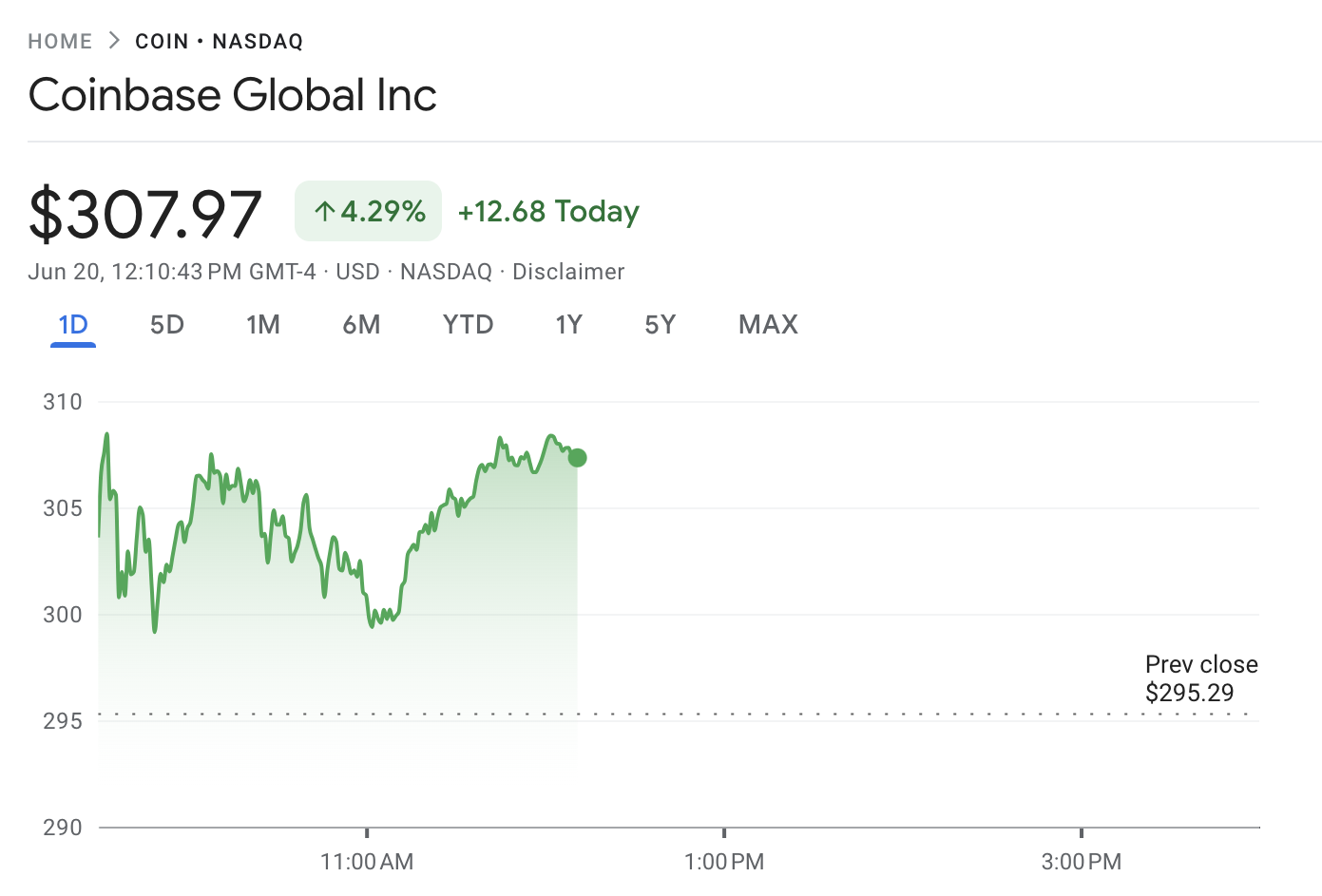
Task: Select the 1D time range tab
Action: click(x=73, y=325)
